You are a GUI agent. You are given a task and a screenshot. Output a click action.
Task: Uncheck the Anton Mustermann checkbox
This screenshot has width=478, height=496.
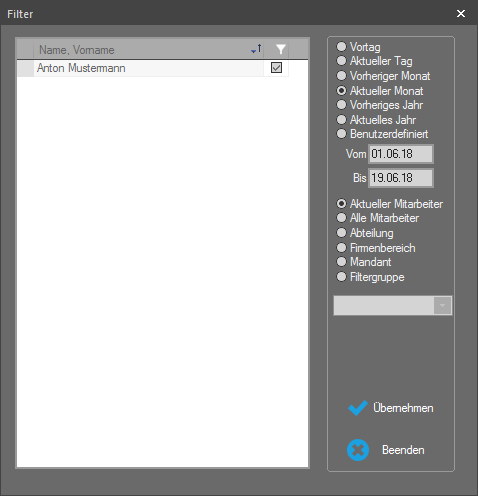pos(276,68)
